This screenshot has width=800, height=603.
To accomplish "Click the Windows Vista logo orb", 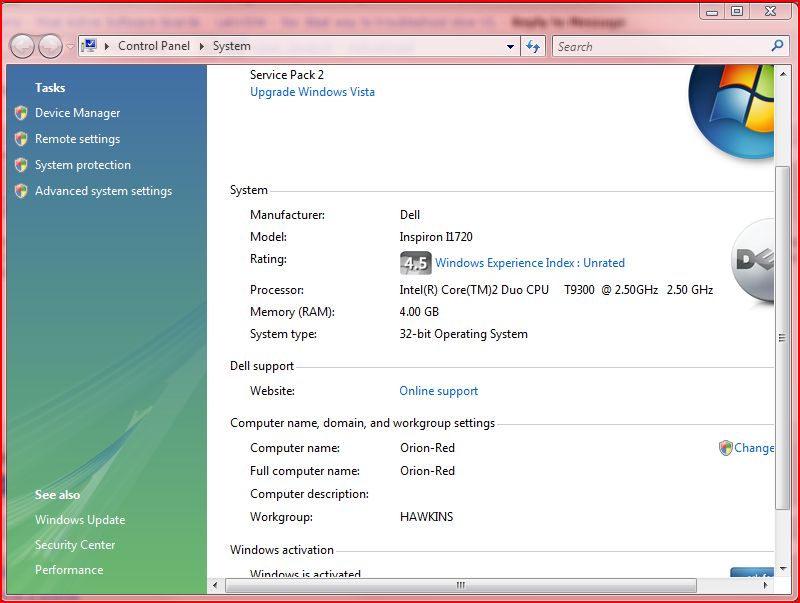I will pos(731,111).
